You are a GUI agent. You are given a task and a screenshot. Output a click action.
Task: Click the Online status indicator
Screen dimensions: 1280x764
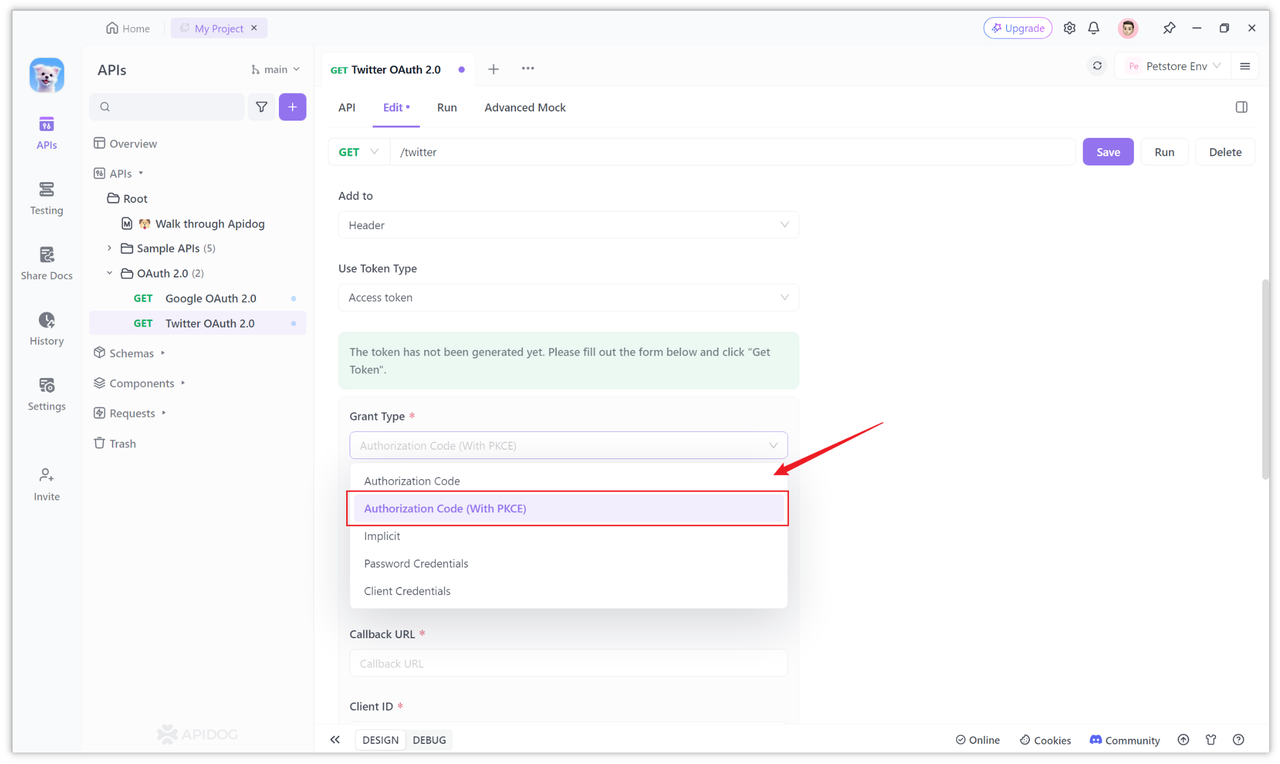[977, 740]
